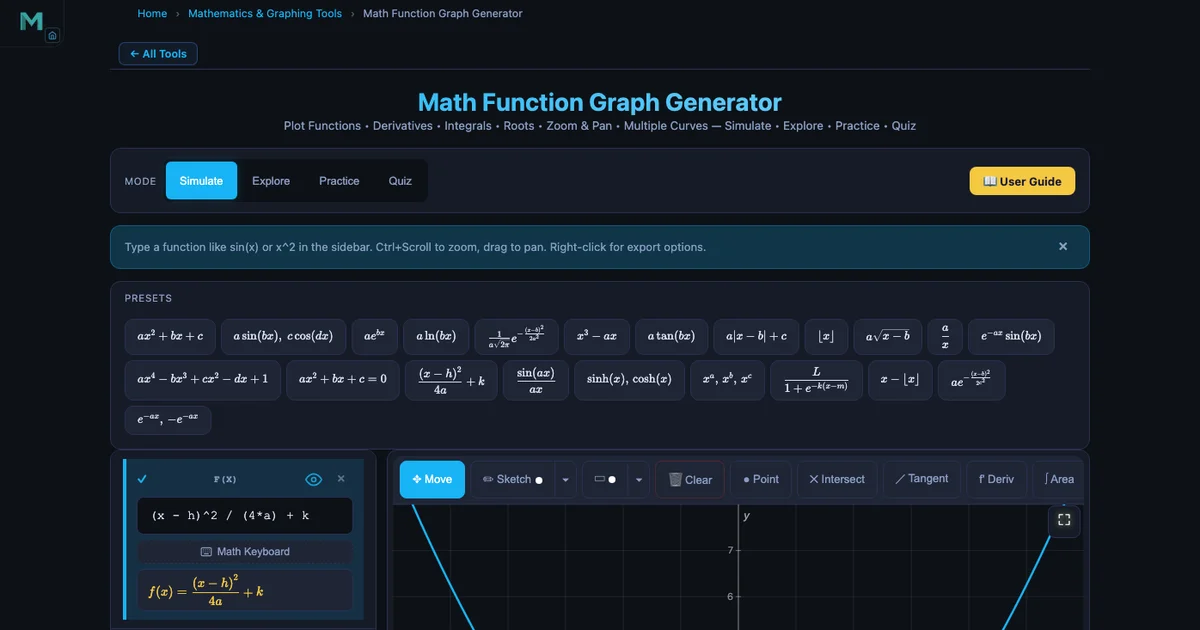Click the Clear trash button
The image size is (1200, 630).
tap(690, 479)
